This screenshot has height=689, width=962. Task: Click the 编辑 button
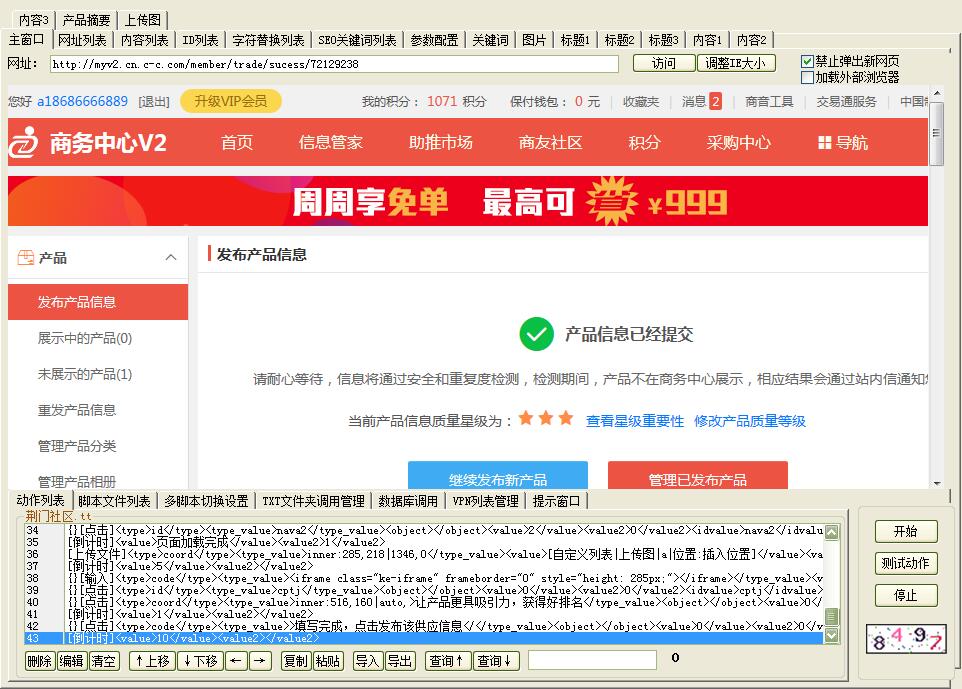72,661
